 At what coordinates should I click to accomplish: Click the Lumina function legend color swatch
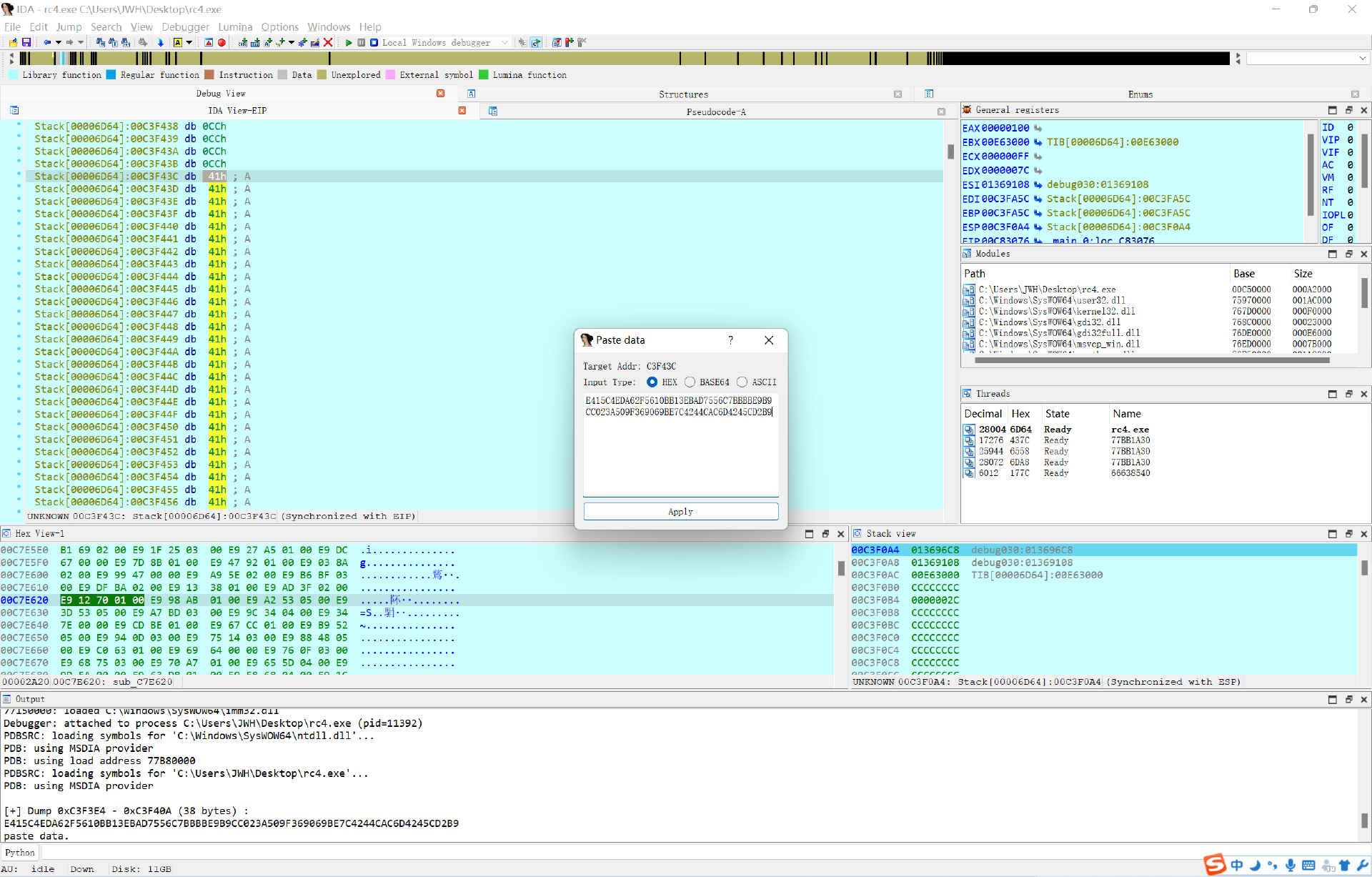pyautogui.click(x=484, y=75)
